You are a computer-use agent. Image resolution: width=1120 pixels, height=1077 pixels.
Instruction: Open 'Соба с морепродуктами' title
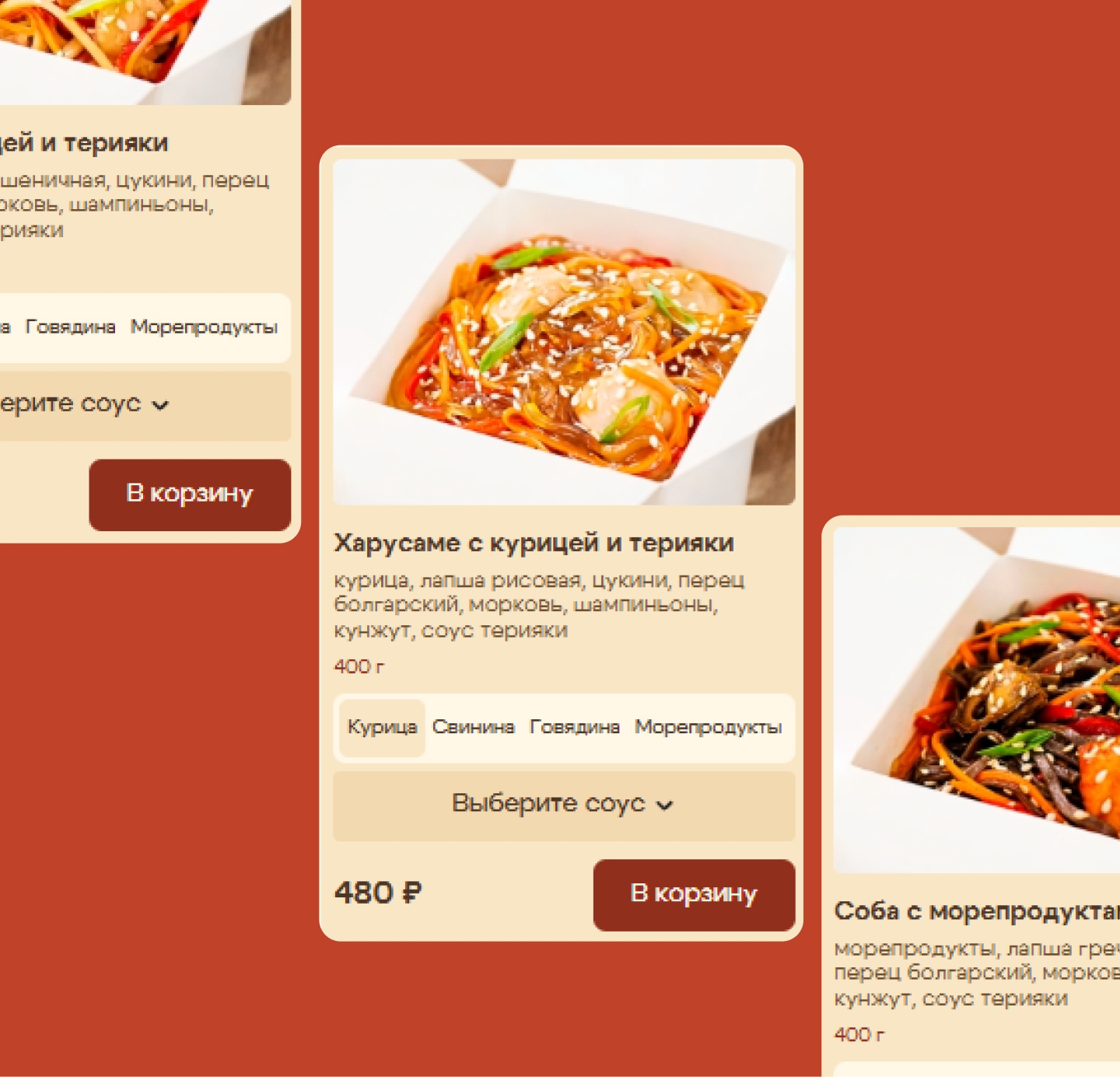click(977, 911)
